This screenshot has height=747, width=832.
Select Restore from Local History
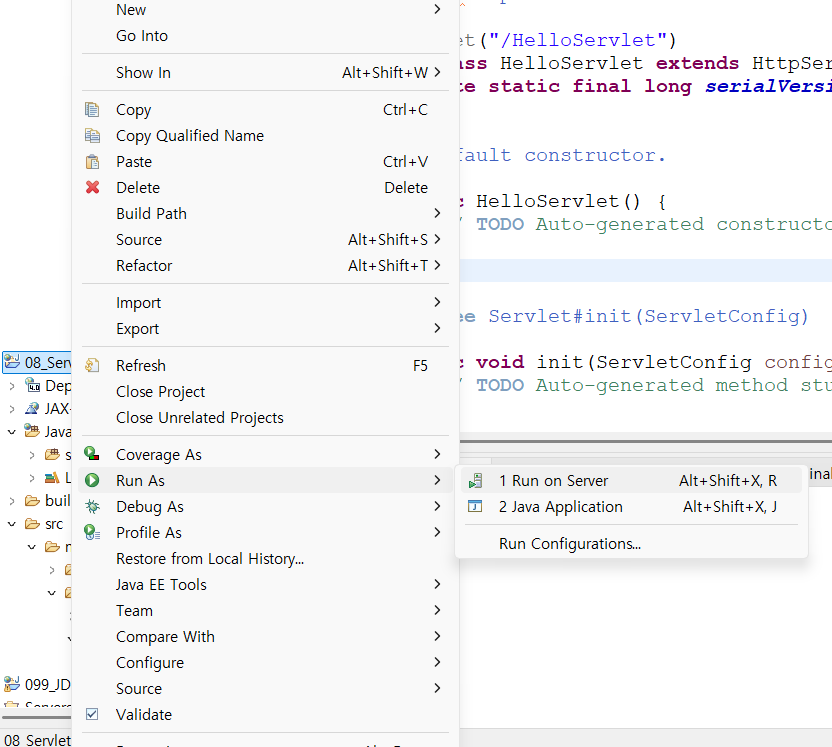(265, 559)
